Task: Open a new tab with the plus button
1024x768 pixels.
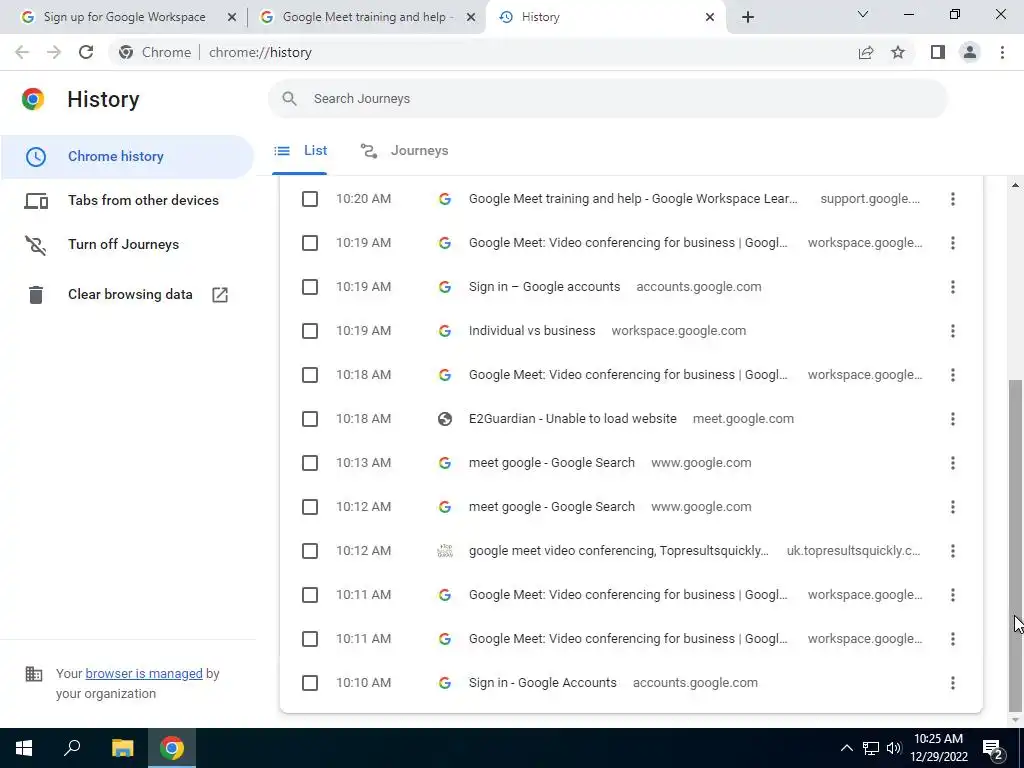Action: pyautogui.click(x=748, y=17)
